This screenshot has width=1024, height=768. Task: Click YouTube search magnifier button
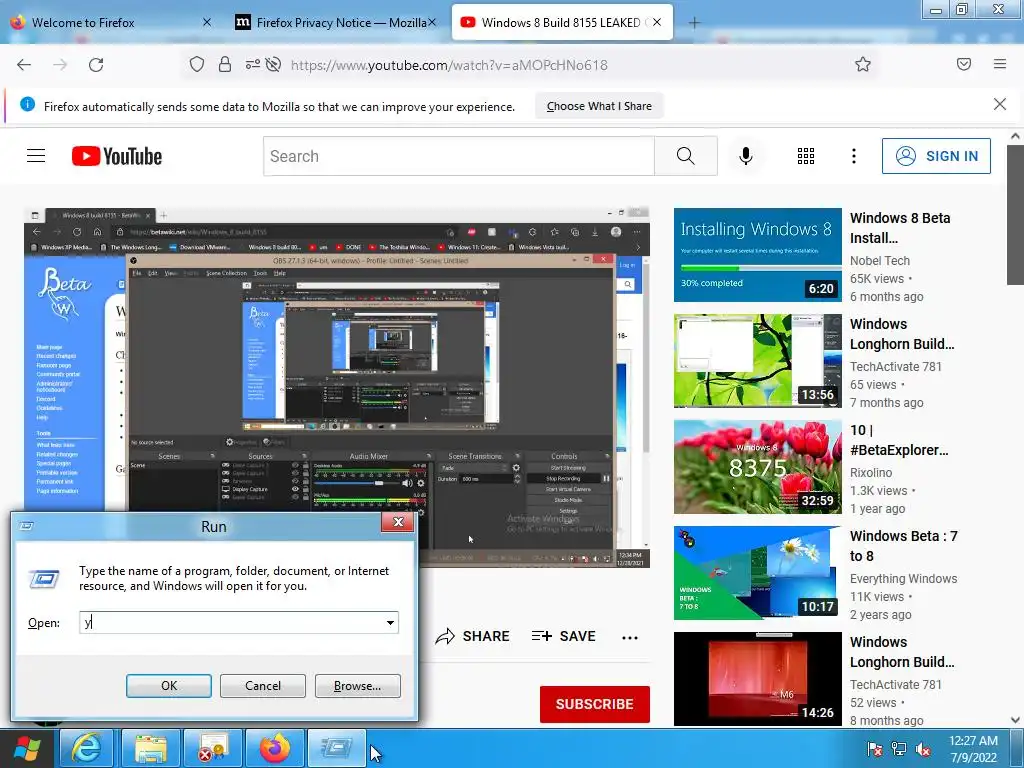[x=686, y=156]
